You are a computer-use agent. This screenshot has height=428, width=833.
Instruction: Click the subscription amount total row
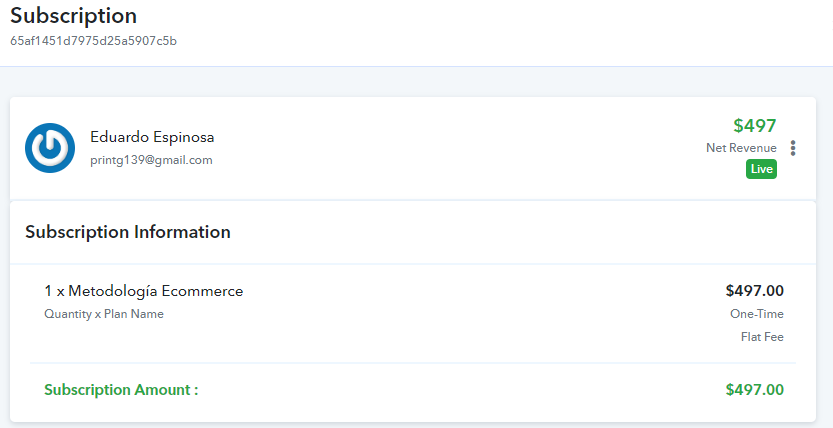pos(413,390)
